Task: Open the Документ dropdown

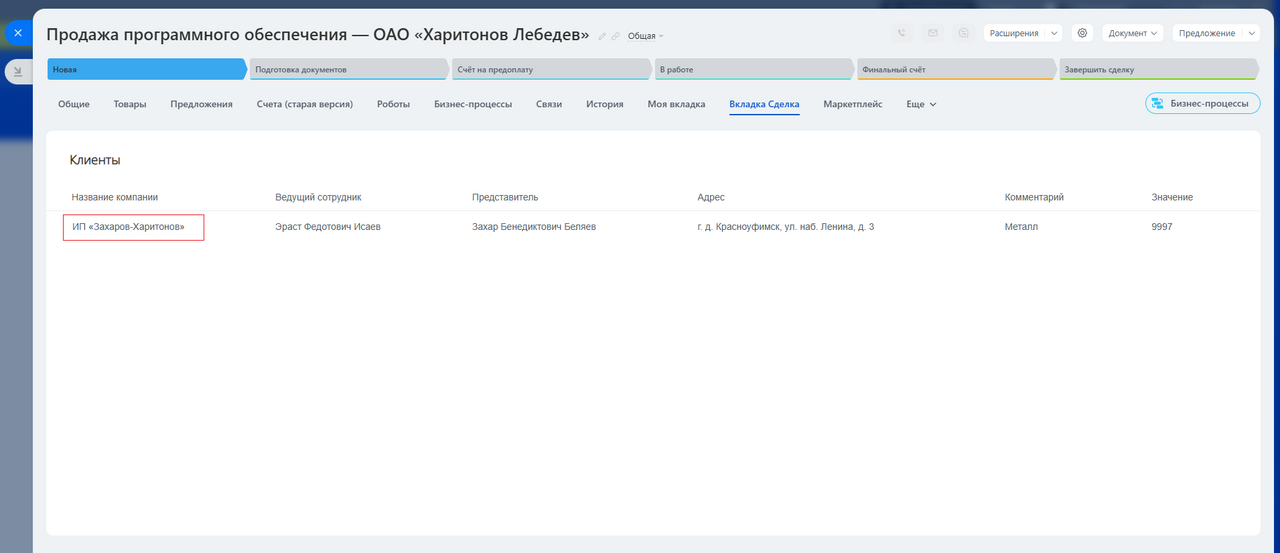Action: click(1133, 33)
